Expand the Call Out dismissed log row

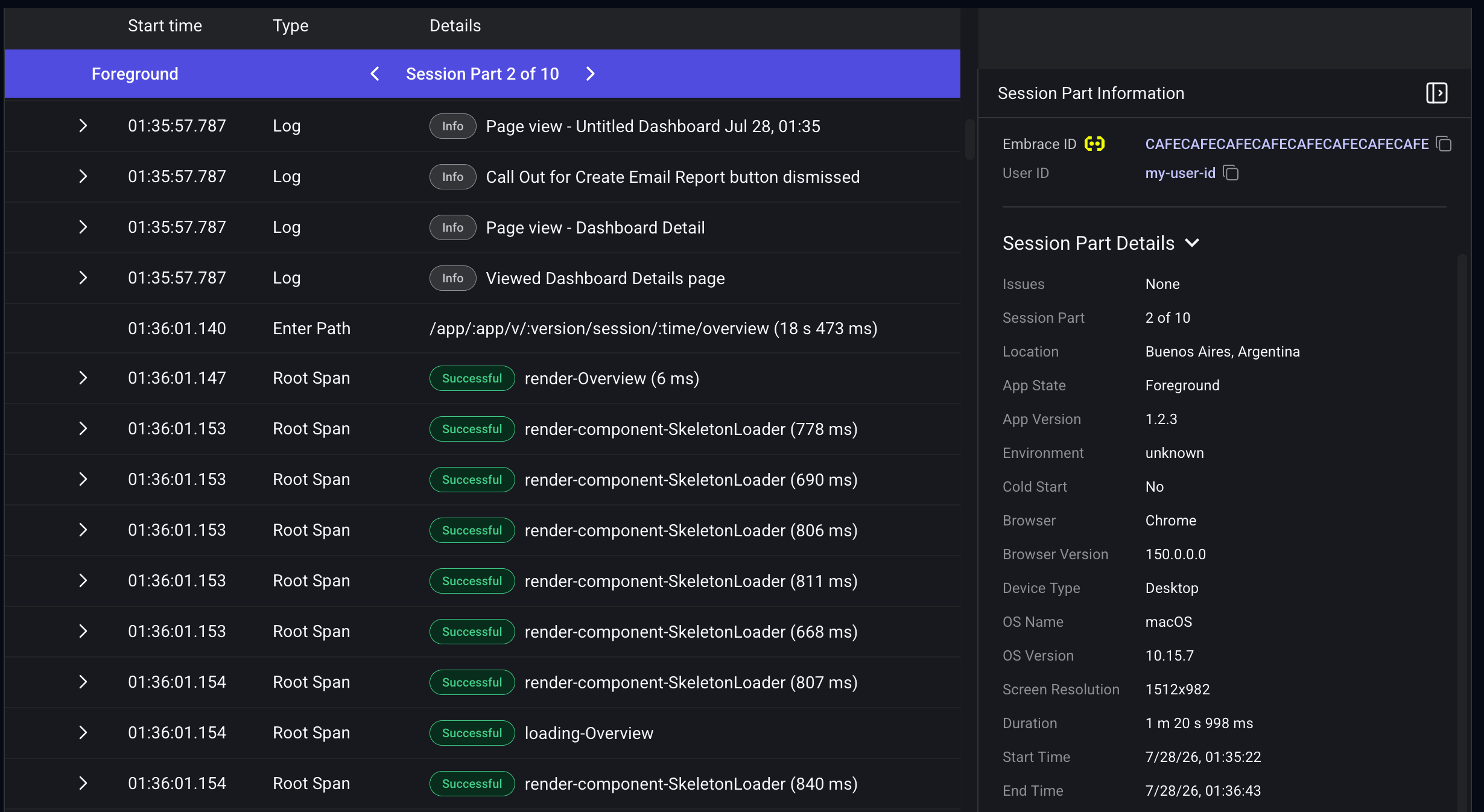[x=83, y=176]
